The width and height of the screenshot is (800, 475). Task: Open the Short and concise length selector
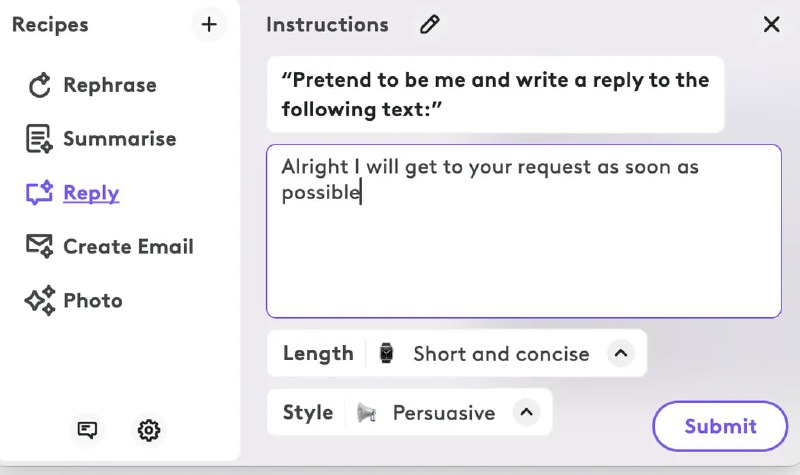point(500,354)
